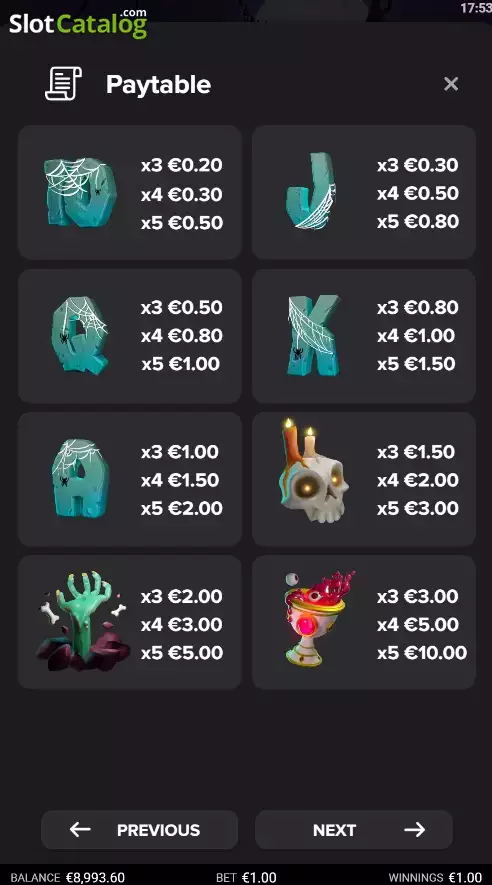Select the teal letter K symbol
Screen dimensions: 492x885
(x=314, y=335)
